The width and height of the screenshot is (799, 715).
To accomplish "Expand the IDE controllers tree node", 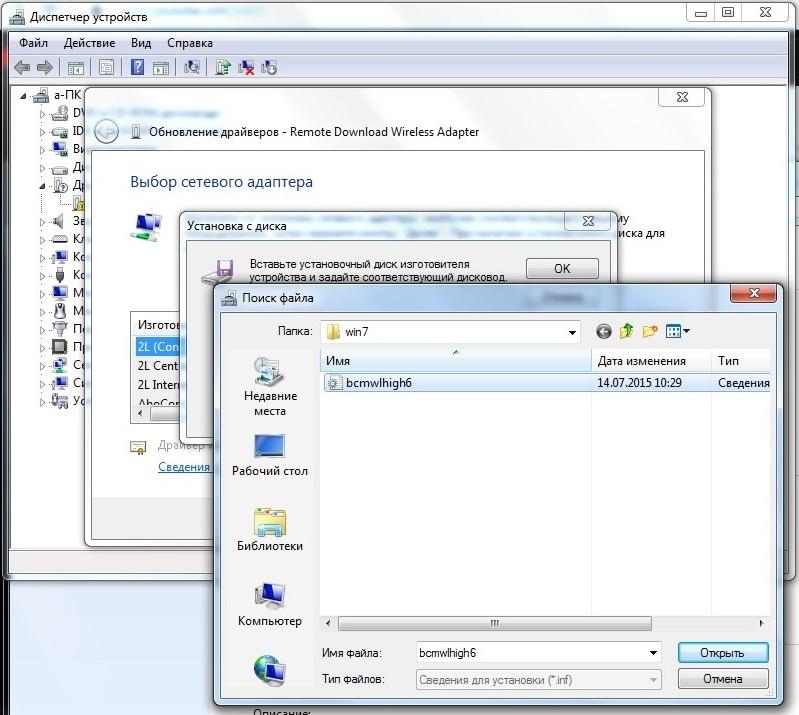I will click(x=42, y=131).
